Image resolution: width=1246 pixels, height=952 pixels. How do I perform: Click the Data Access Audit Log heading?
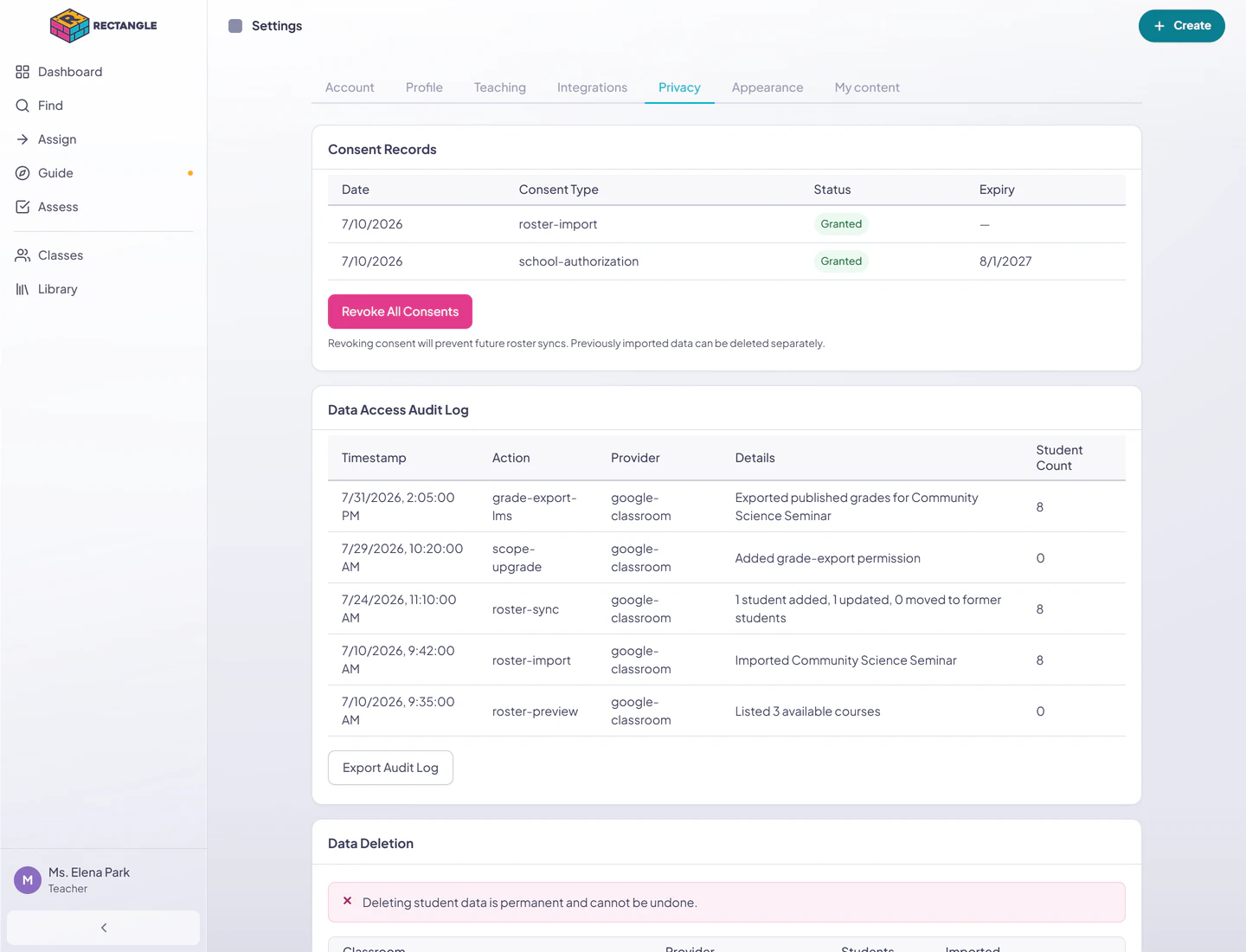pyautogui.click(x=398, y=410)
